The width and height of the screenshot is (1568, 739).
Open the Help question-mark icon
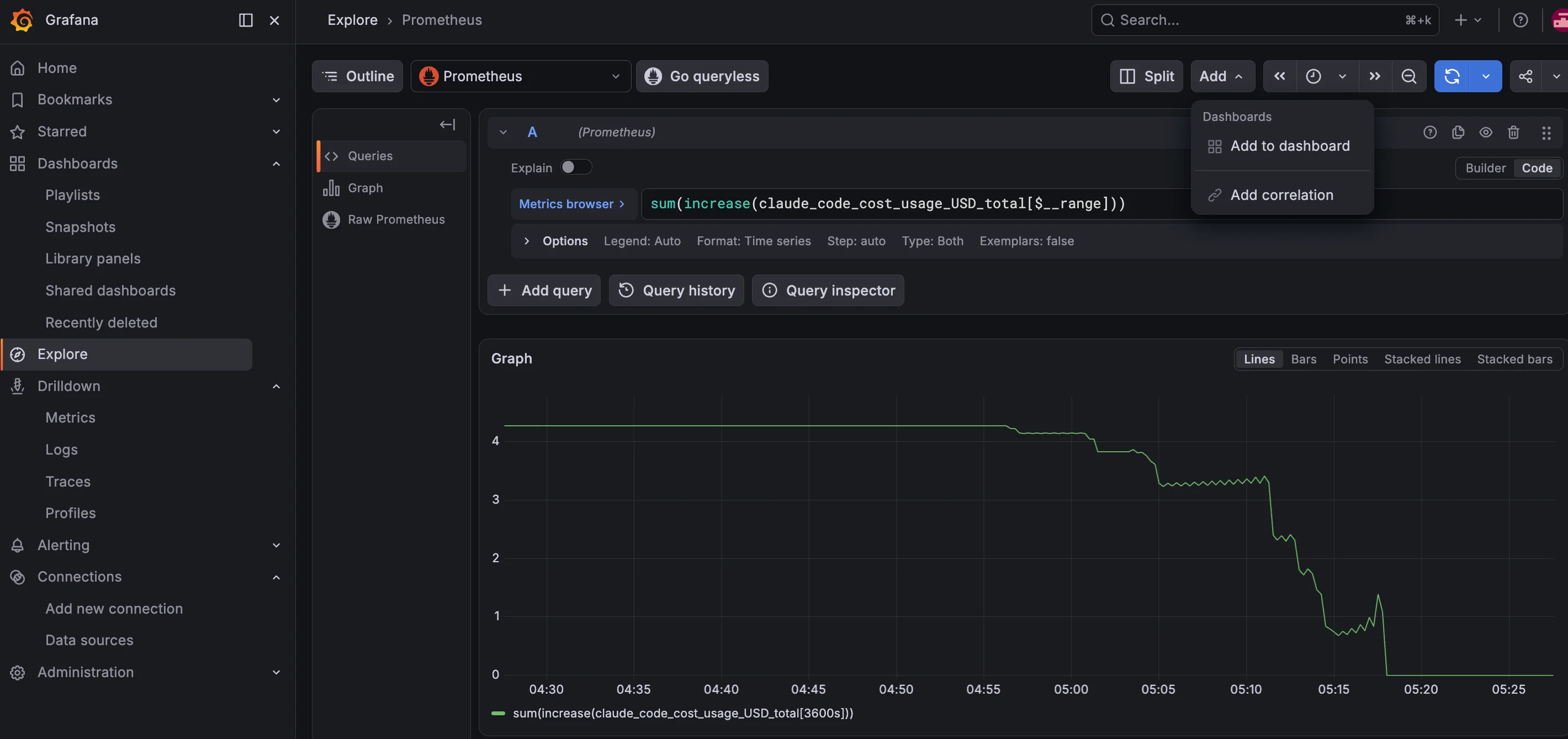tap(1520, 20)
